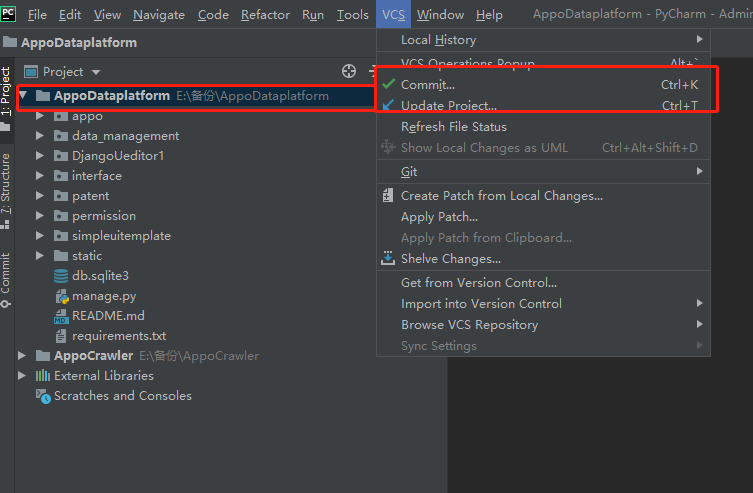Viewport: 753px width, 493px height.
Task: Click the Shelve Changes download icon
Action: 388,258
